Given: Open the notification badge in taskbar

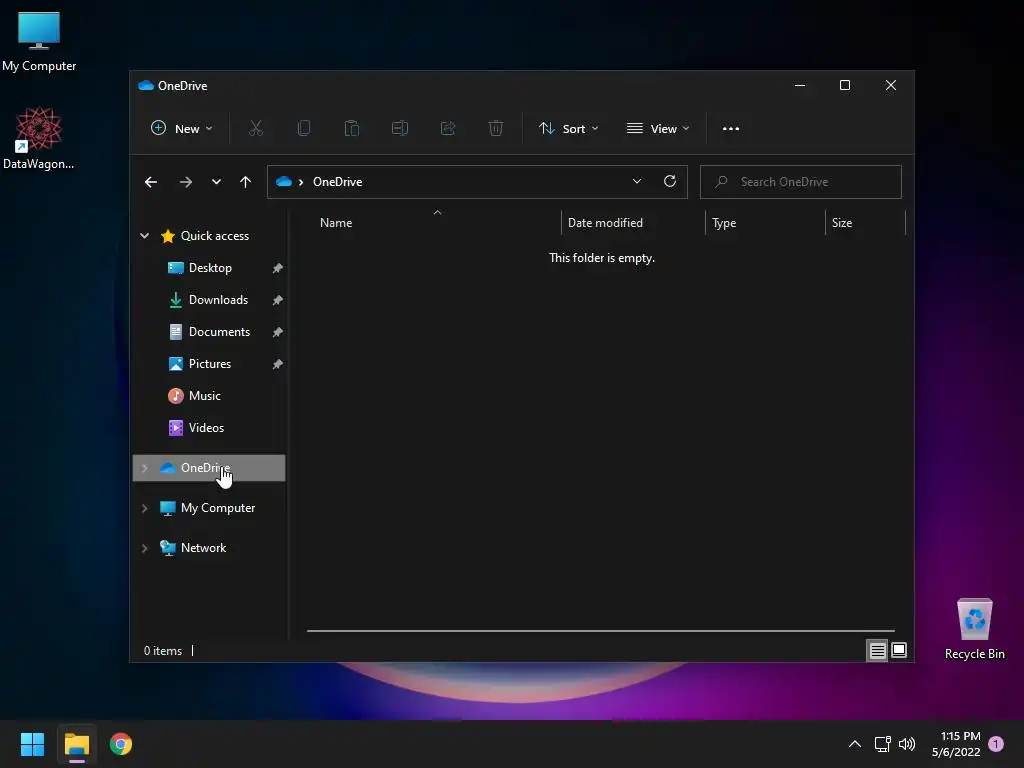Looking at the screenshot, I should pos(996,744).
